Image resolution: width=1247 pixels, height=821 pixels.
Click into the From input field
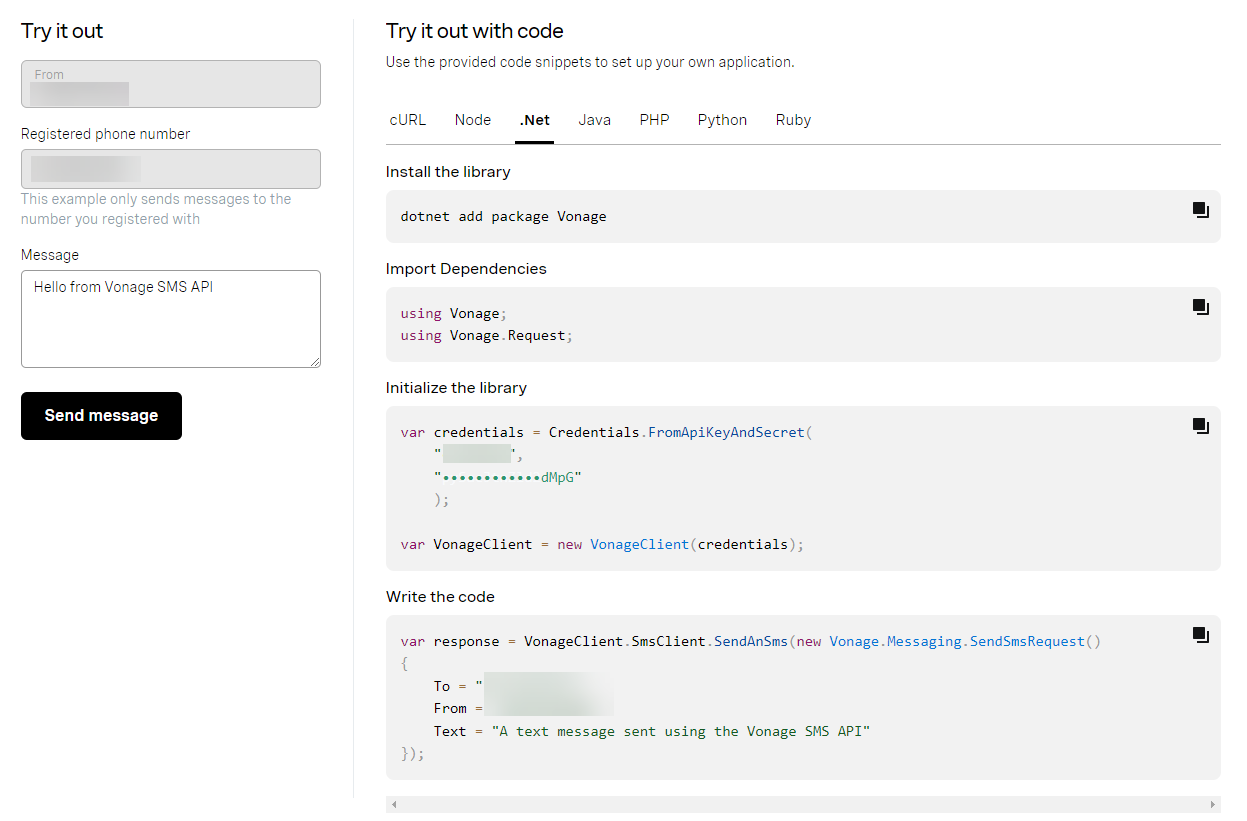click(171, 84)
